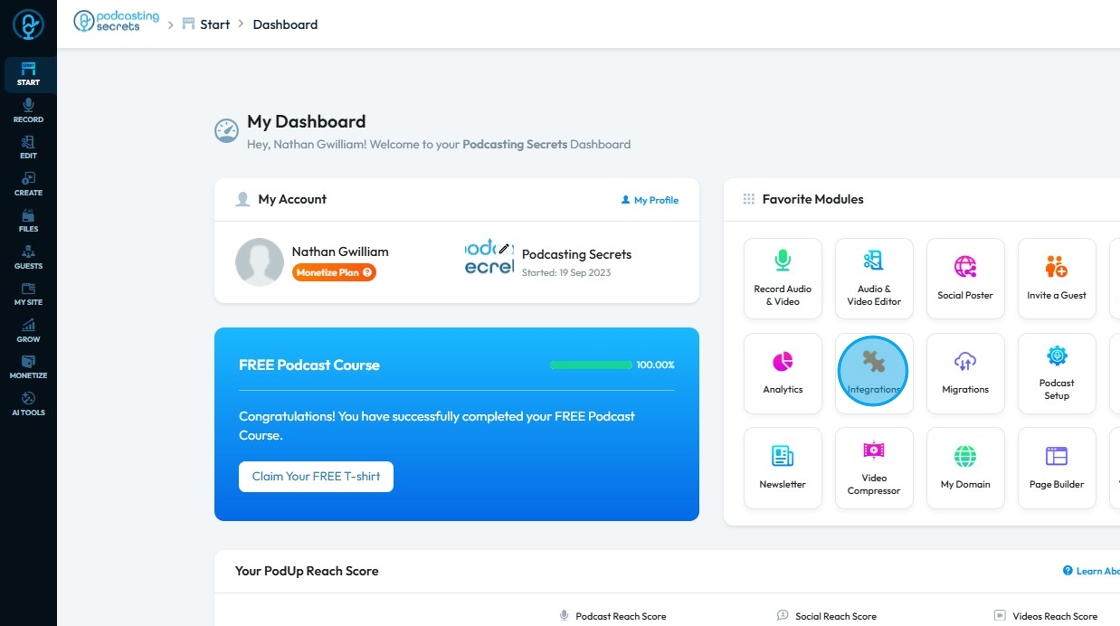Image resolution: width=1120 pixels, height=626 pixels.
Task: Click the Monetize Plan badge
Action: (334, 272)
